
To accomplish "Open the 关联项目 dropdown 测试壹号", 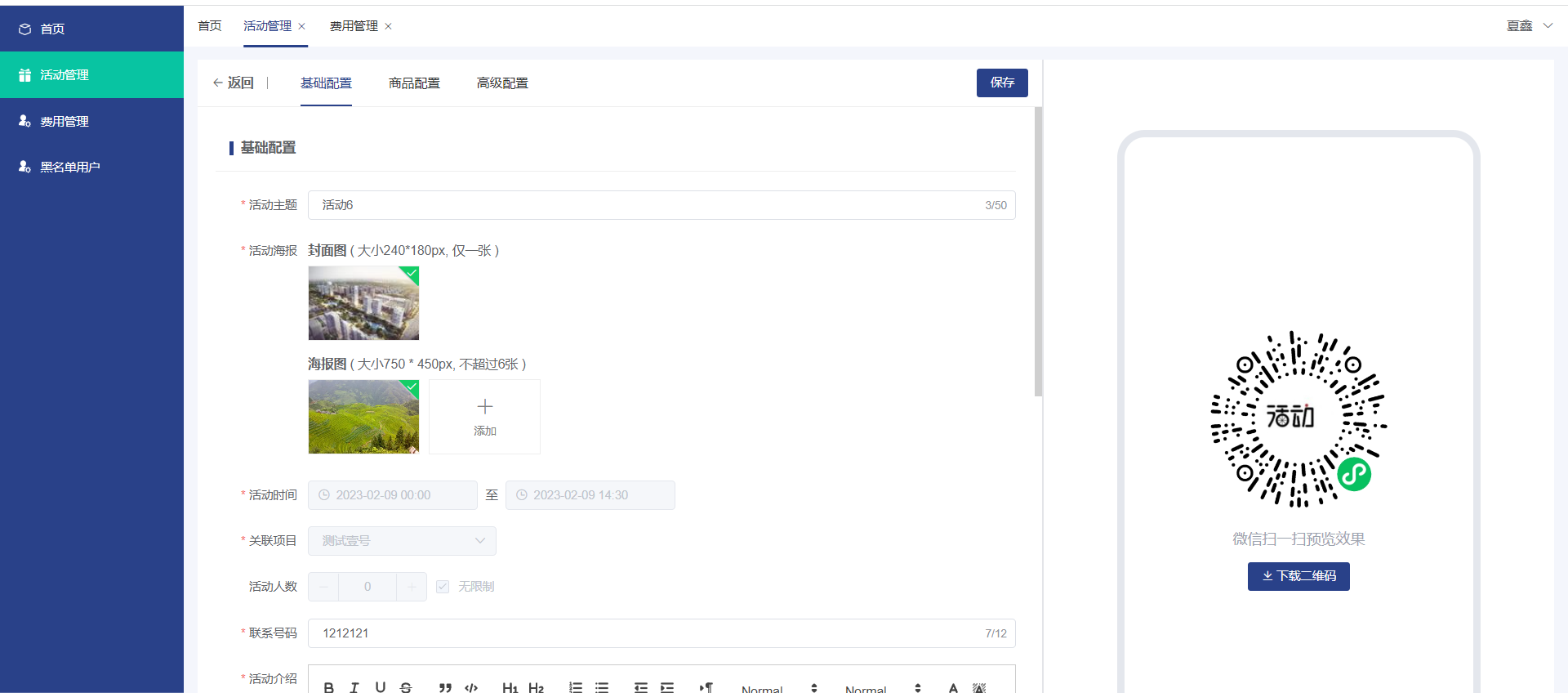I will tap(402, 541).
